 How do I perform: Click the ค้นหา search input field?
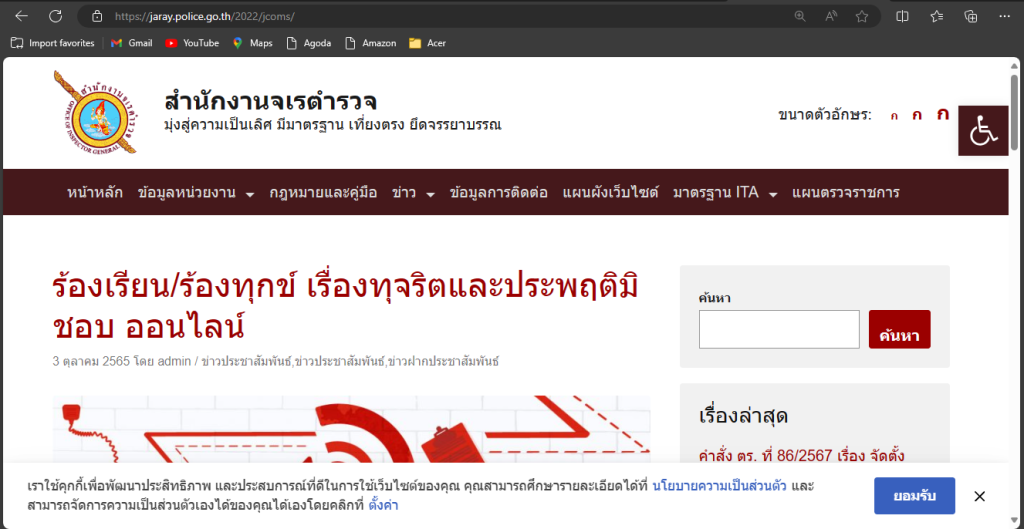pos(779,329)
